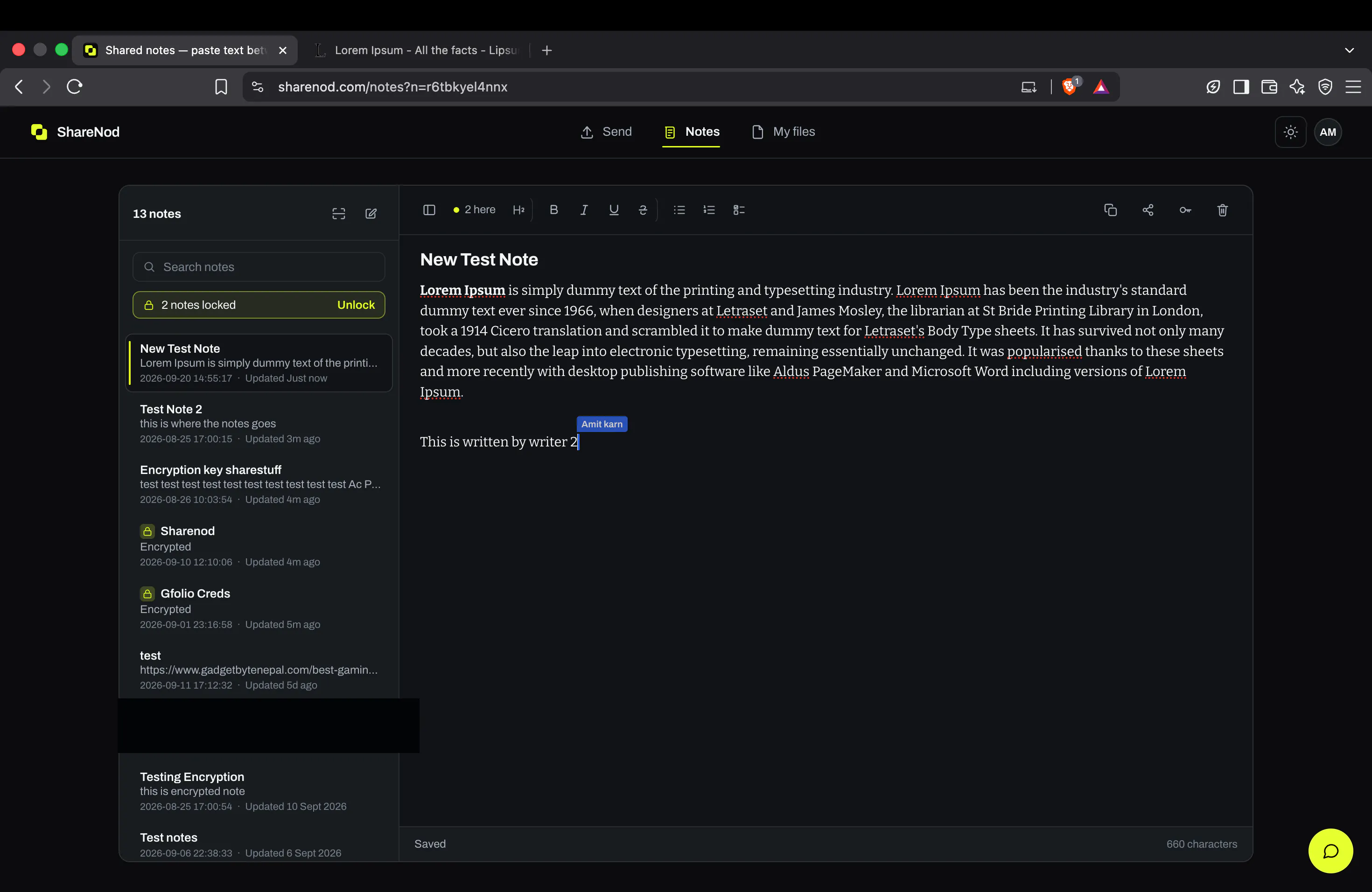1372x892 pixels.
Task: Toggle the light/dark theme
Action: click(x=1291, y=132)
